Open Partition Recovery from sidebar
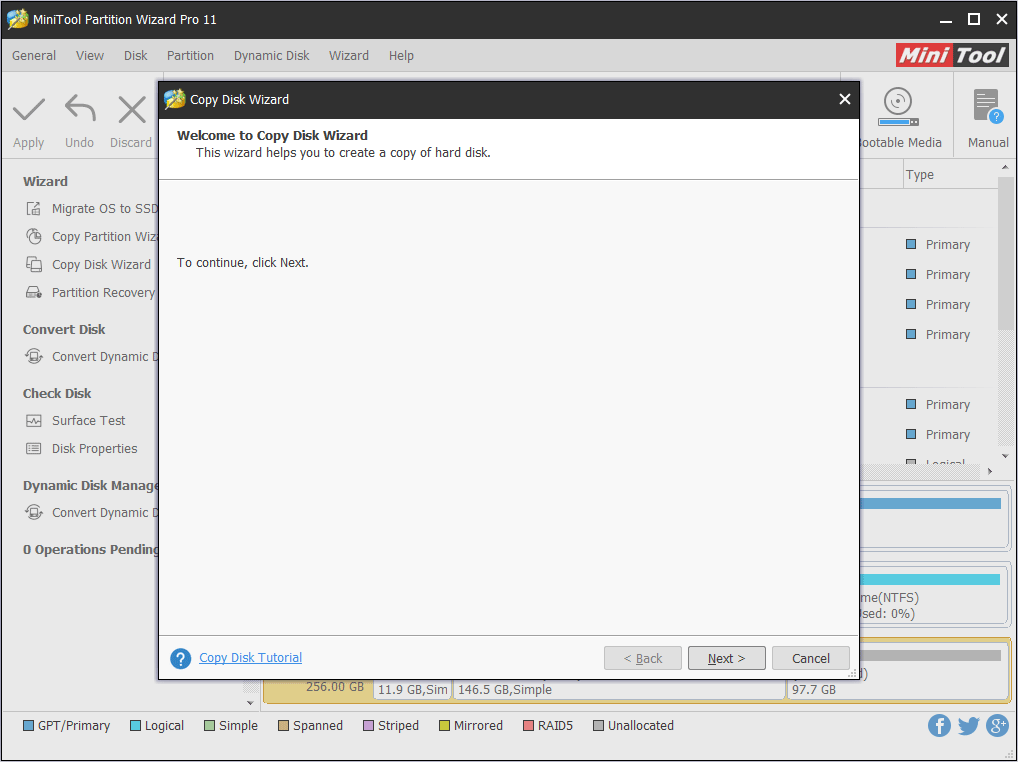Viewport: 1018px width, 762px height. [x=102, y=293]
